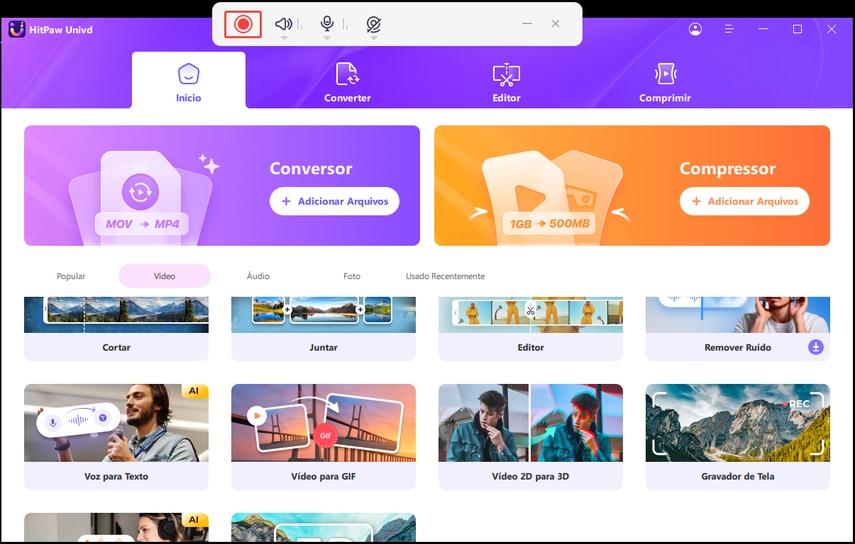Select the Áudio category
Screen dimensions: 855x544
pyautogui.click(x=258, y=276)
